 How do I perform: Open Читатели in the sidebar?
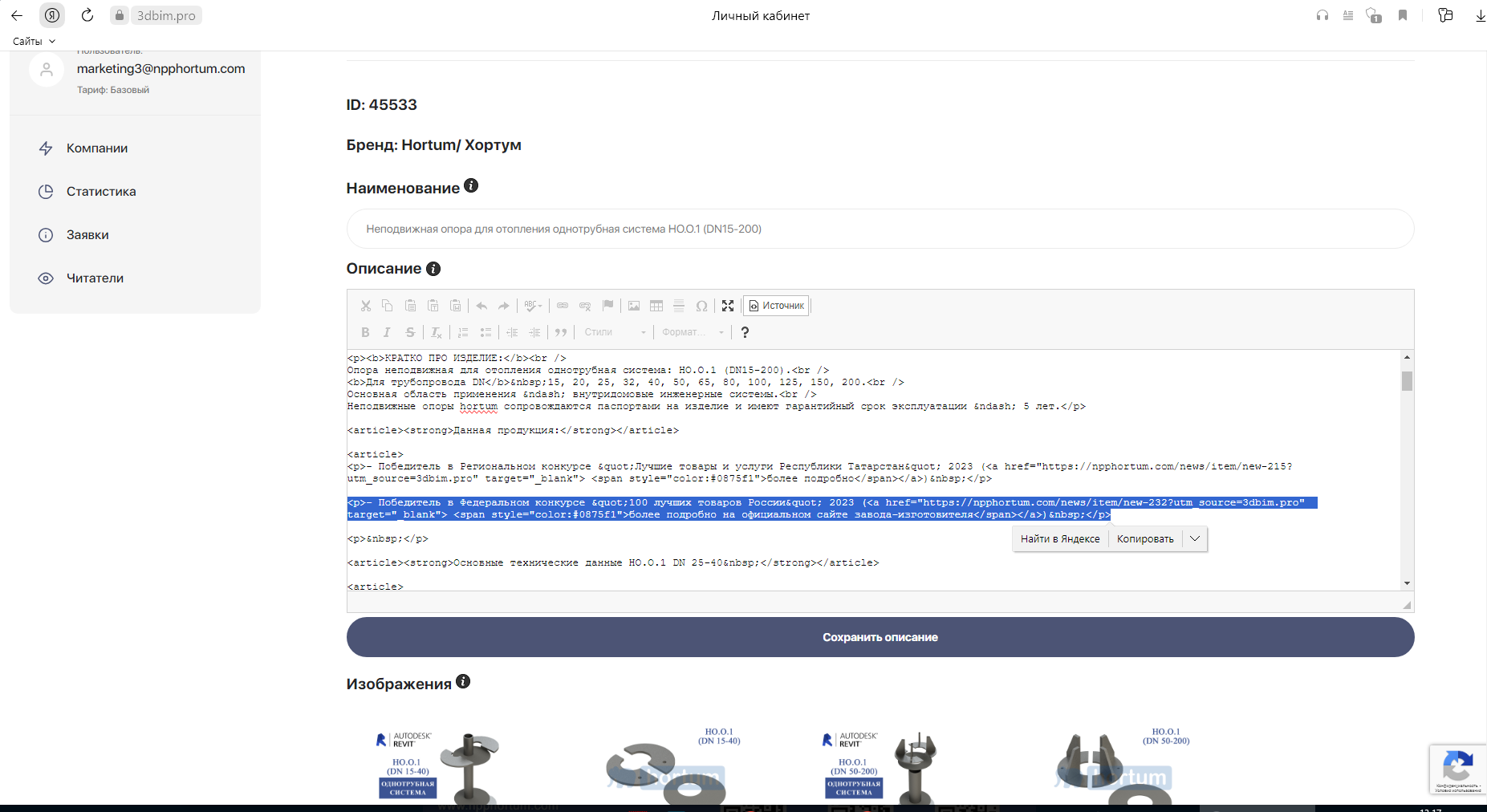(95, 278)
